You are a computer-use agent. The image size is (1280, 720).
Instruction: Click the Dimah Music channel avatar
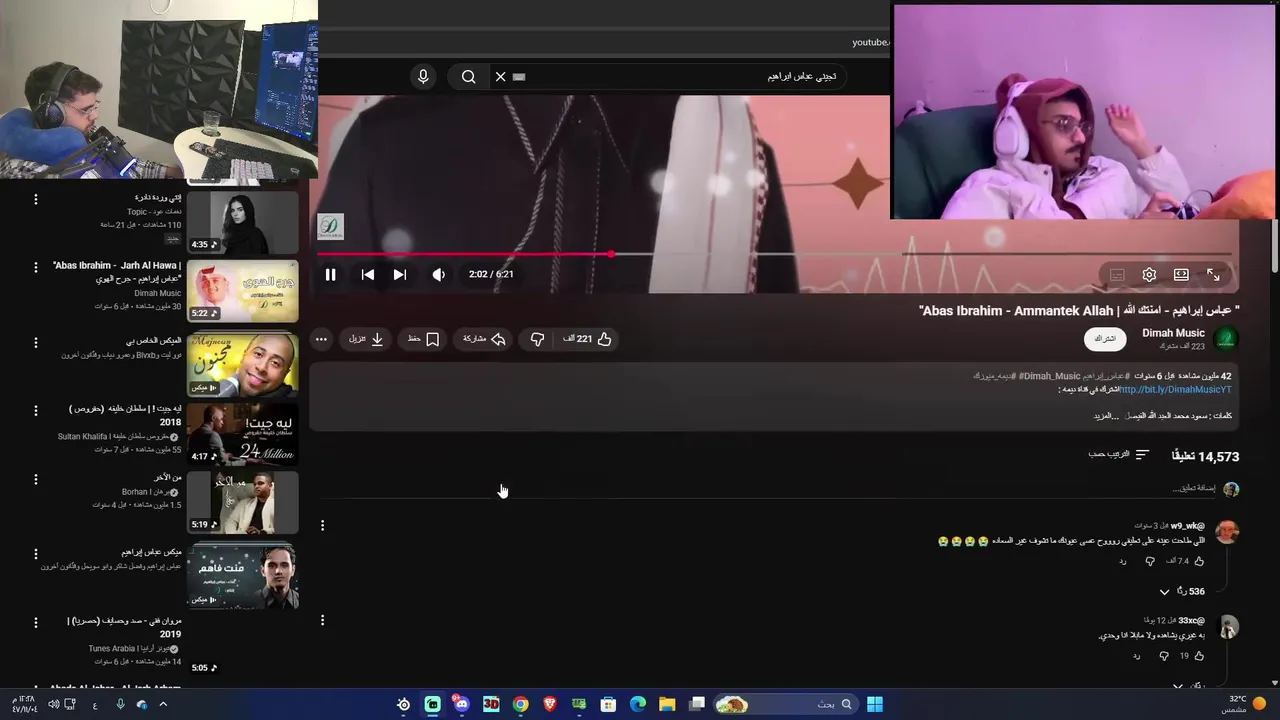[x=1226, y=338]
